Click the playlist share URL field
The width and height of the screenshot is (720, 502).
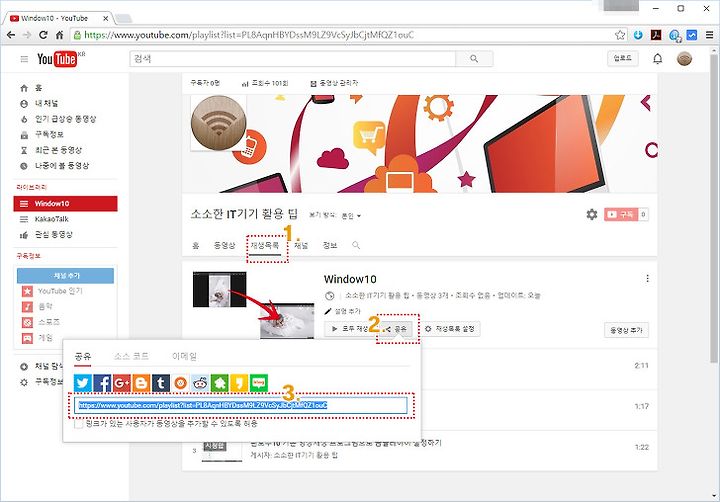tap(241, 405)
